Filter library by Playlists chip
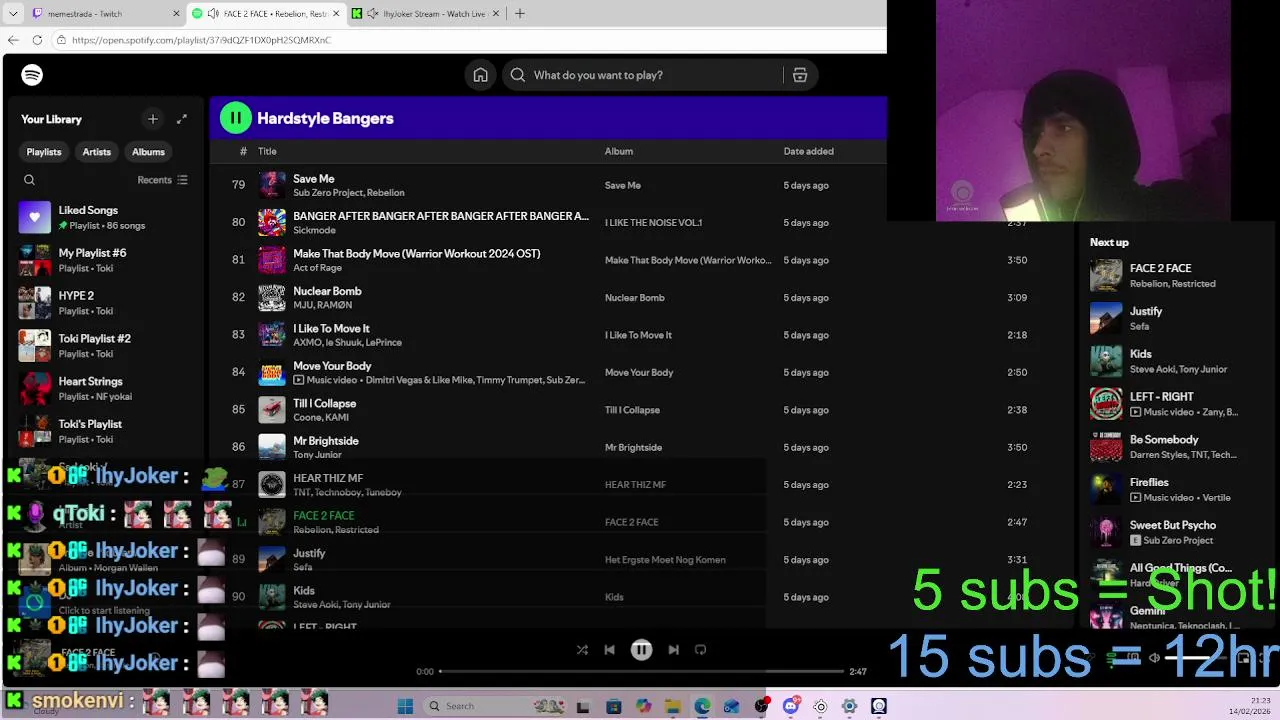 click(x=44, y=152)
